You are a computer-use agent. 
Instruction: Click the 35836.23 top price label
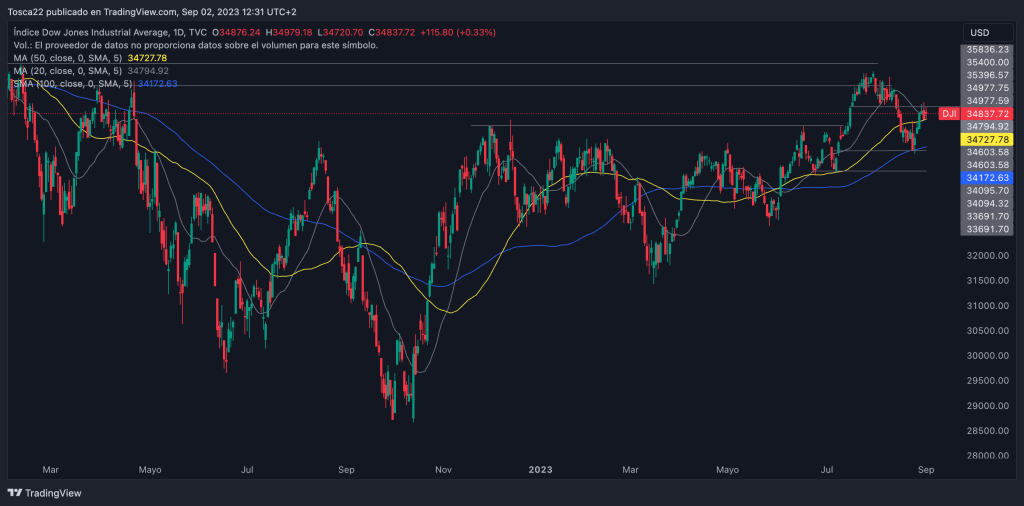(x=988, y=49)
